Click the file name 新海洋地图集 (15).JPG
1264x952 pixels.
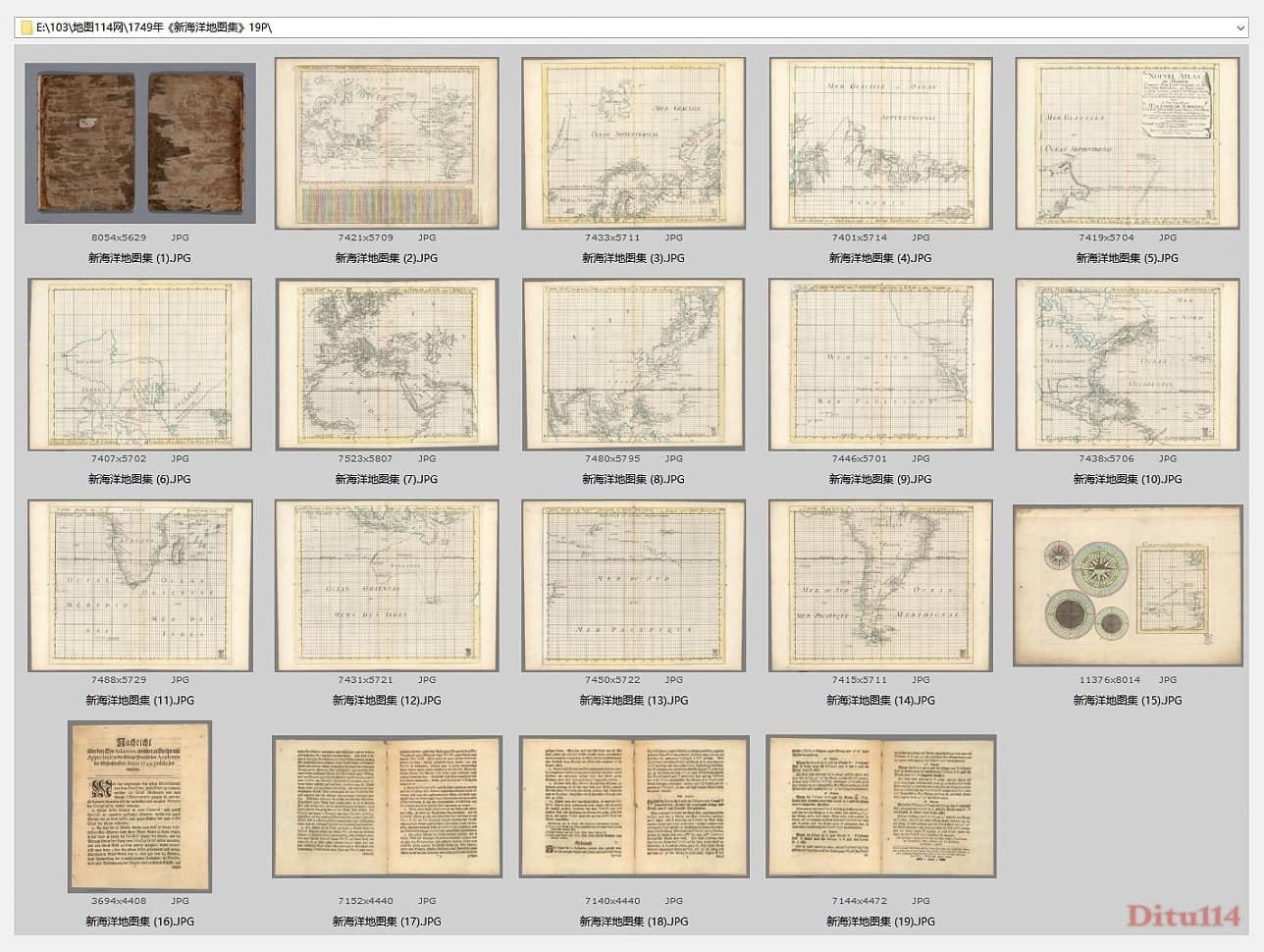1128,701
